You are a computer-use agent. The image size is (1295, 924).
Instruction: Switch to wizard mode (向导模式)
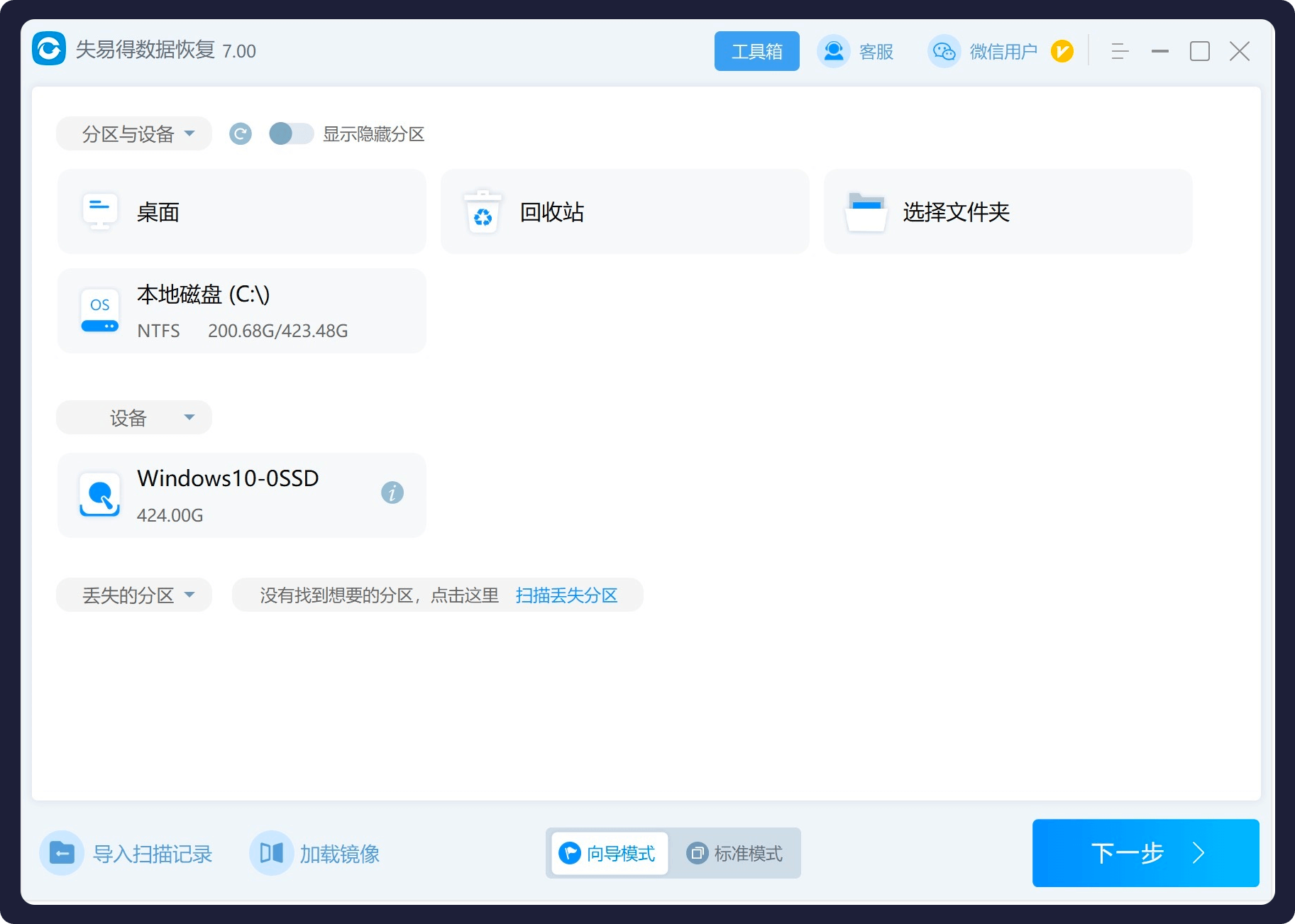(x=609, y=853)
